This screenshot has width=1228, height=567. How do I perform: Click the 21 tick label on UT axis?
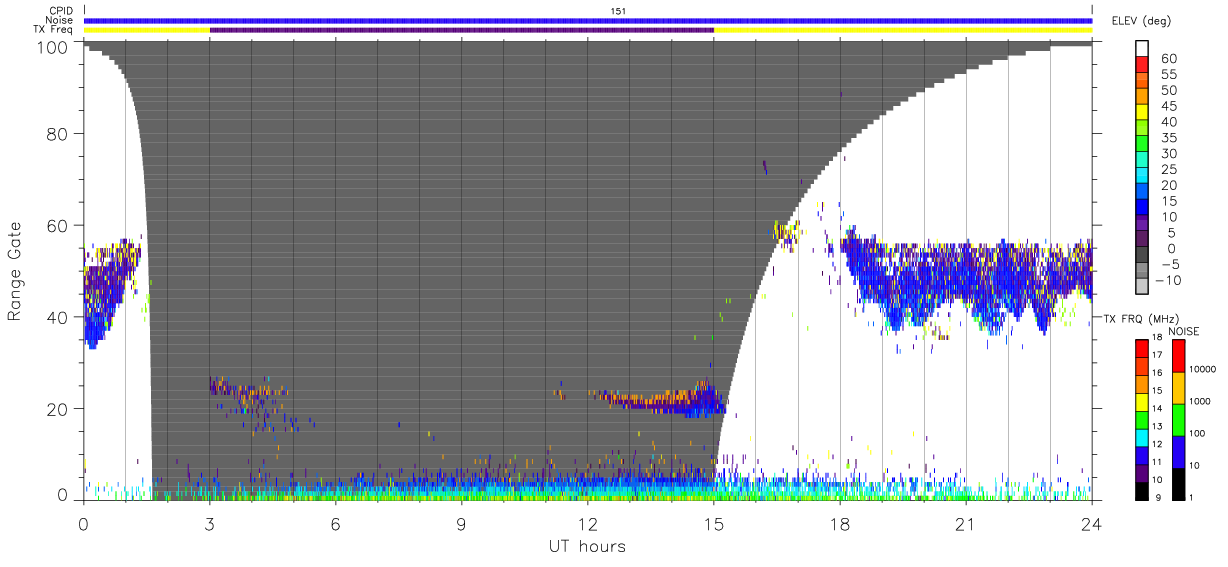pyautogui.click(x=966, y=524)
